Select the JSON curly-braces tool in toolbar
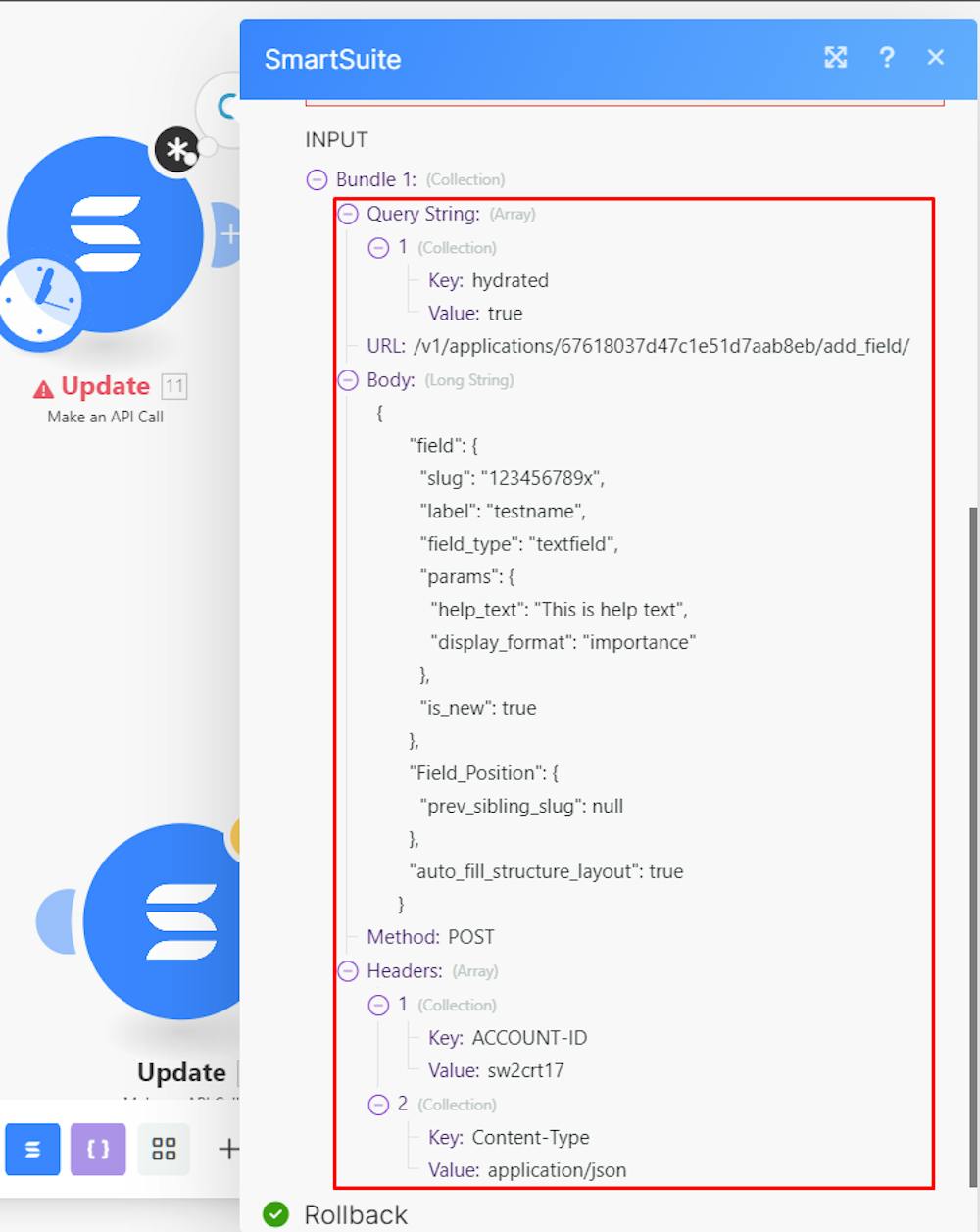The width and height of the screenshot is (980, 1232). [x=98, y=1149]
